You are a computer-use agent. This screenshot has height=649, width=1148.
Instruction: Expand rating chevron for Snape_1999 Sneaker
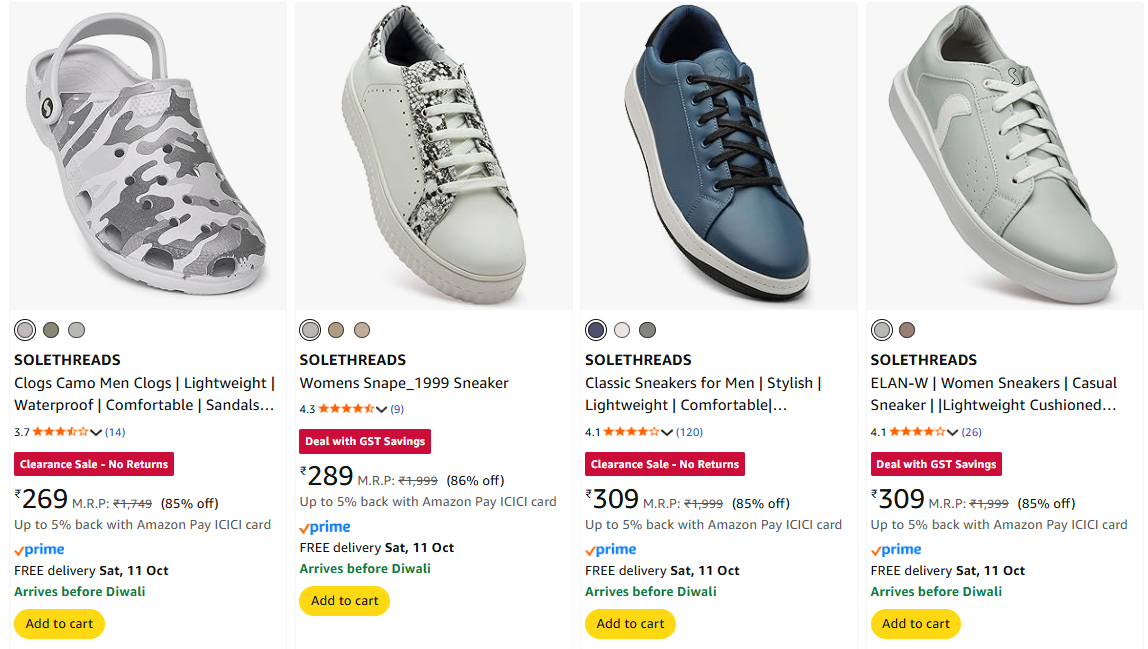click(x=381, y=410)
